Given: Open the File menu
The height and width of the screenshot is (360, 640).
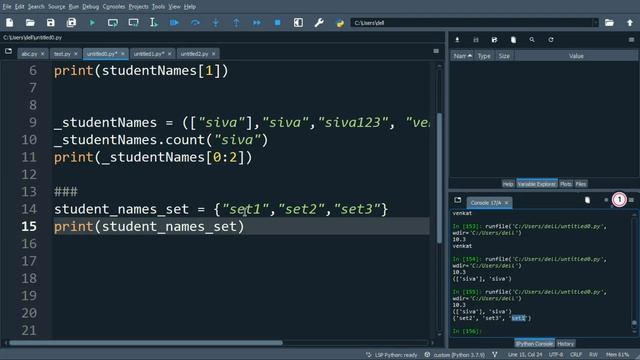Looking at the screenshot, I should click(7, 7).
